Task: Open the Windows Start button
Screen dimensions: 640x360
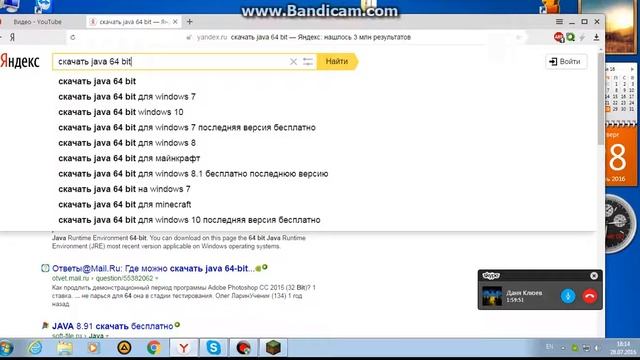Action: tap(7, 348)
